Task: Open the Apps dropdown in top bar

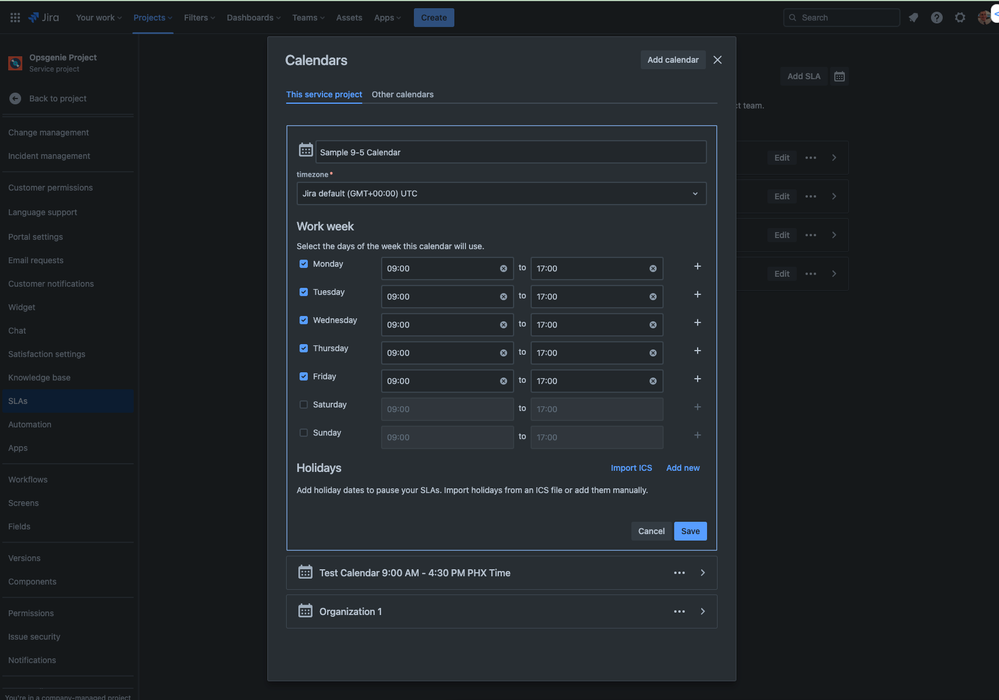Action: click(387, 18)
